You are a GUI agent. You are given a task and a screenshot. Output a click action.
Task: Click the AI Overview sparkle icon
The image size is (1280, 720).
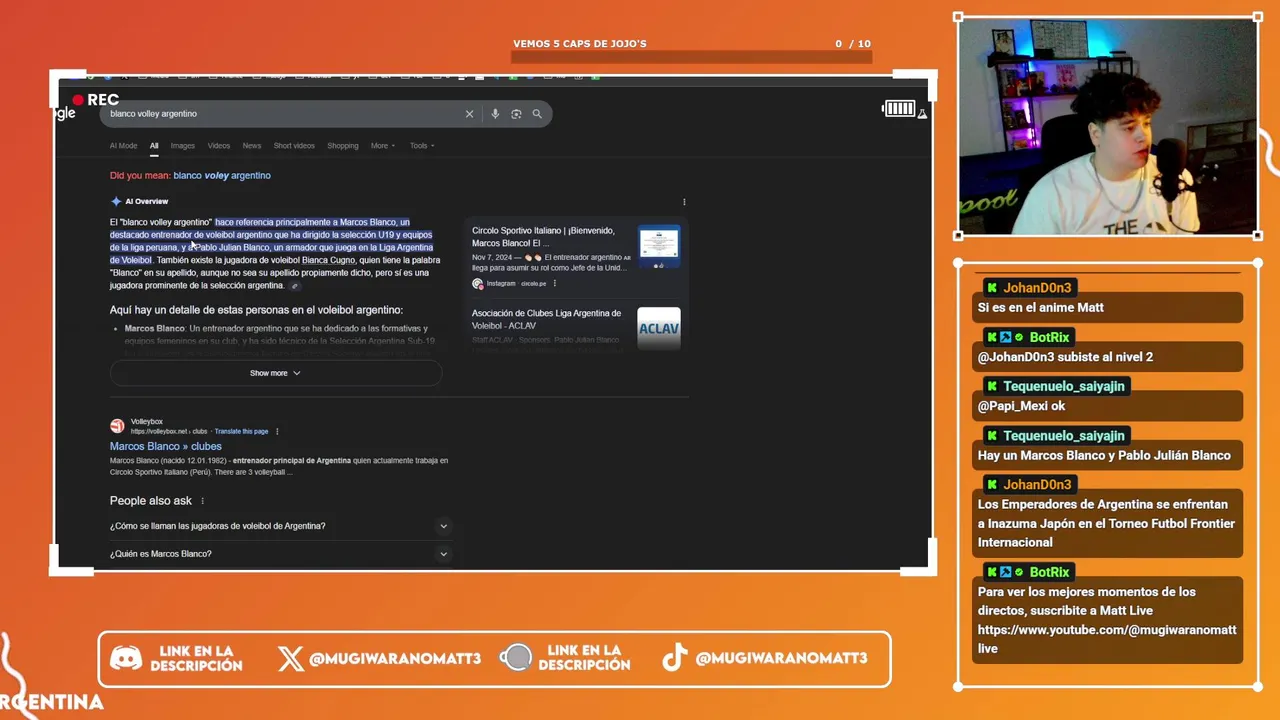point(116,201)
